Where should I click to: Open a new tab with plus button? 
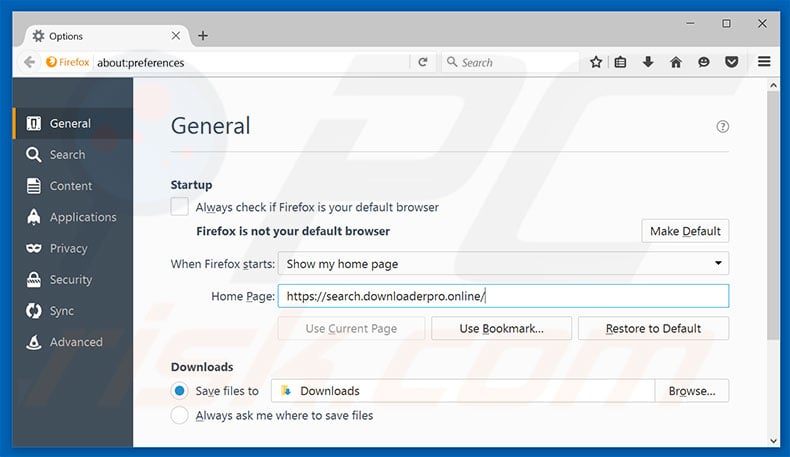(x=203, y=36)
